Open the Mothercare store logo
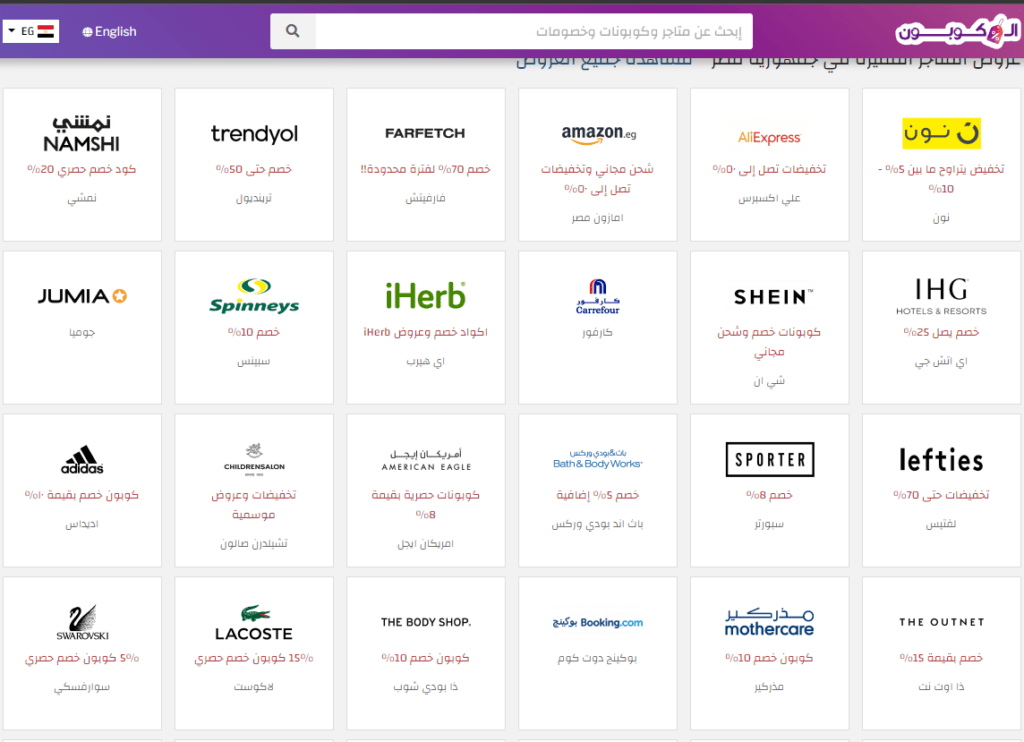This screenshot has width=1024, height=742. click(769, 622)
